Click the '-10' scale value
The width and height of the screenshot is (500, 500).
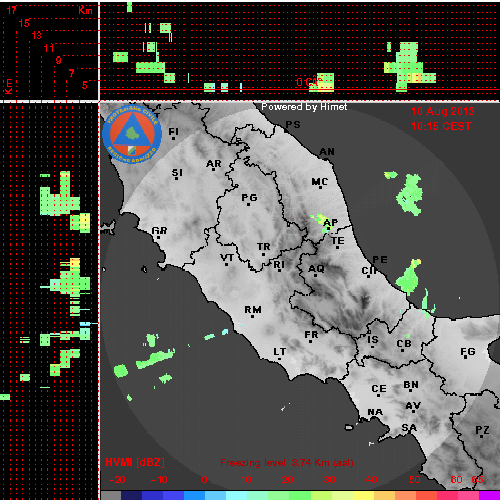(x=159, y=480)
